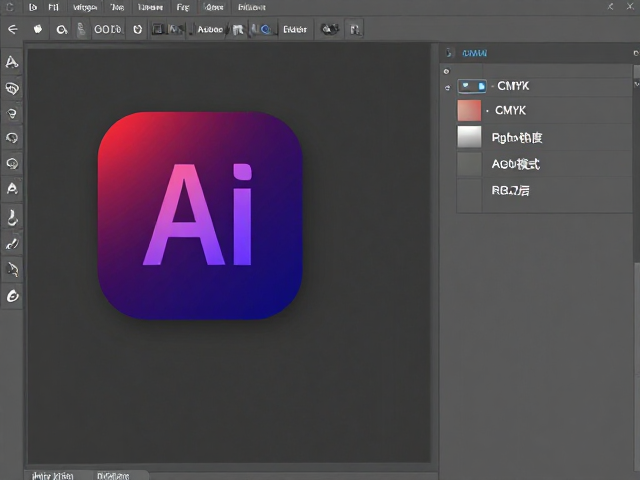Select the magnifier zoom icon in the top toolbar
Image resolution: width=640 pixels, height=480 pixels.
pos(62,29)
